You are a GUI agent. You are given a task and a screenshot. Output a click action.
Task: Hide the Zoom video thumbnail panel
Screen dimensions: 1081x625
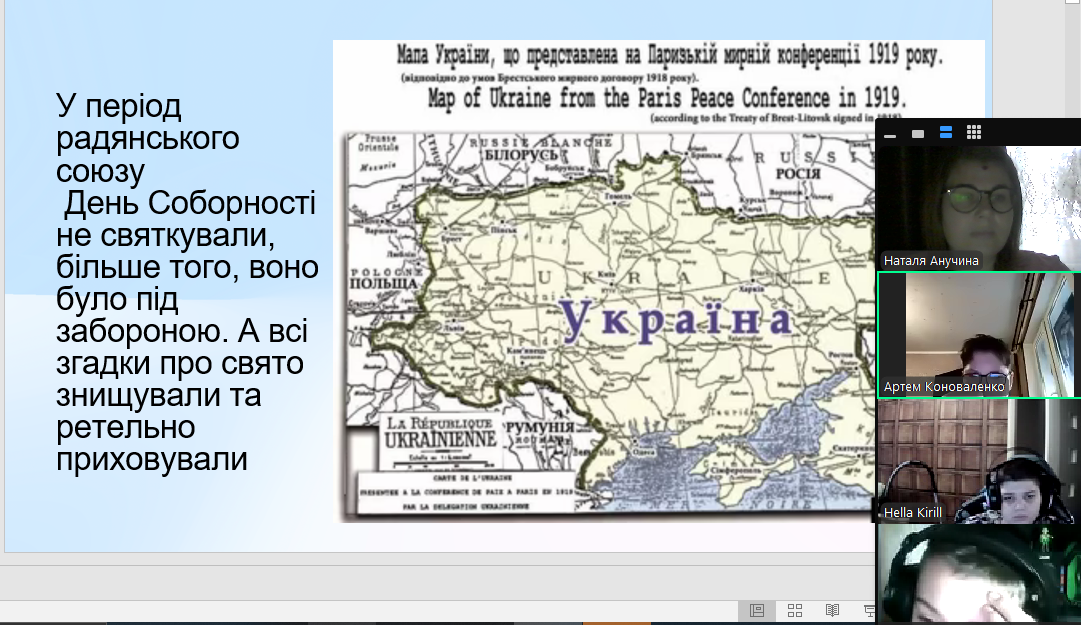(890, 134)
